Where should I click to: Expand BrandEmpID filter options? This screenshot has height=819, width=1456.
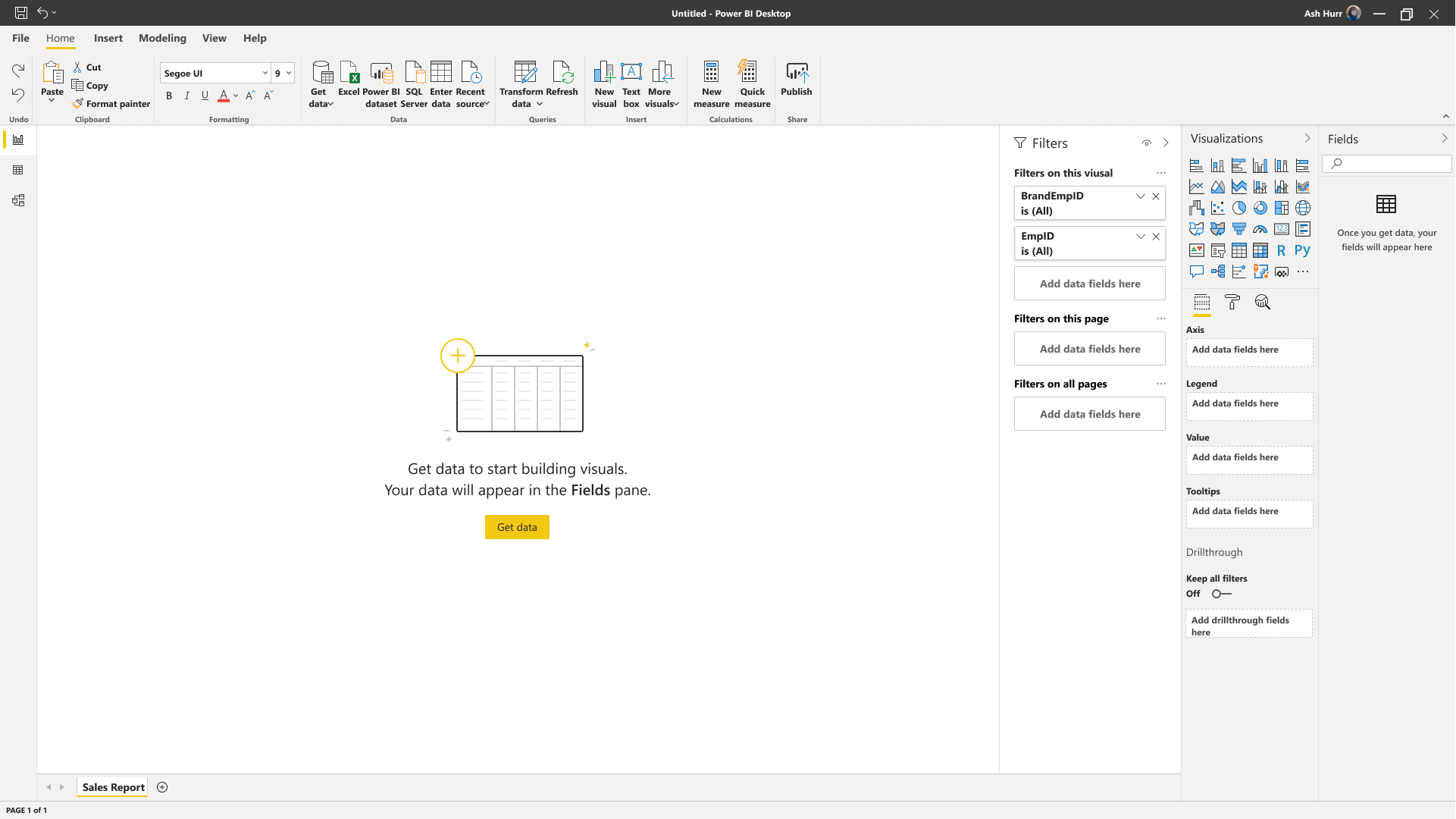(1140, 196)
